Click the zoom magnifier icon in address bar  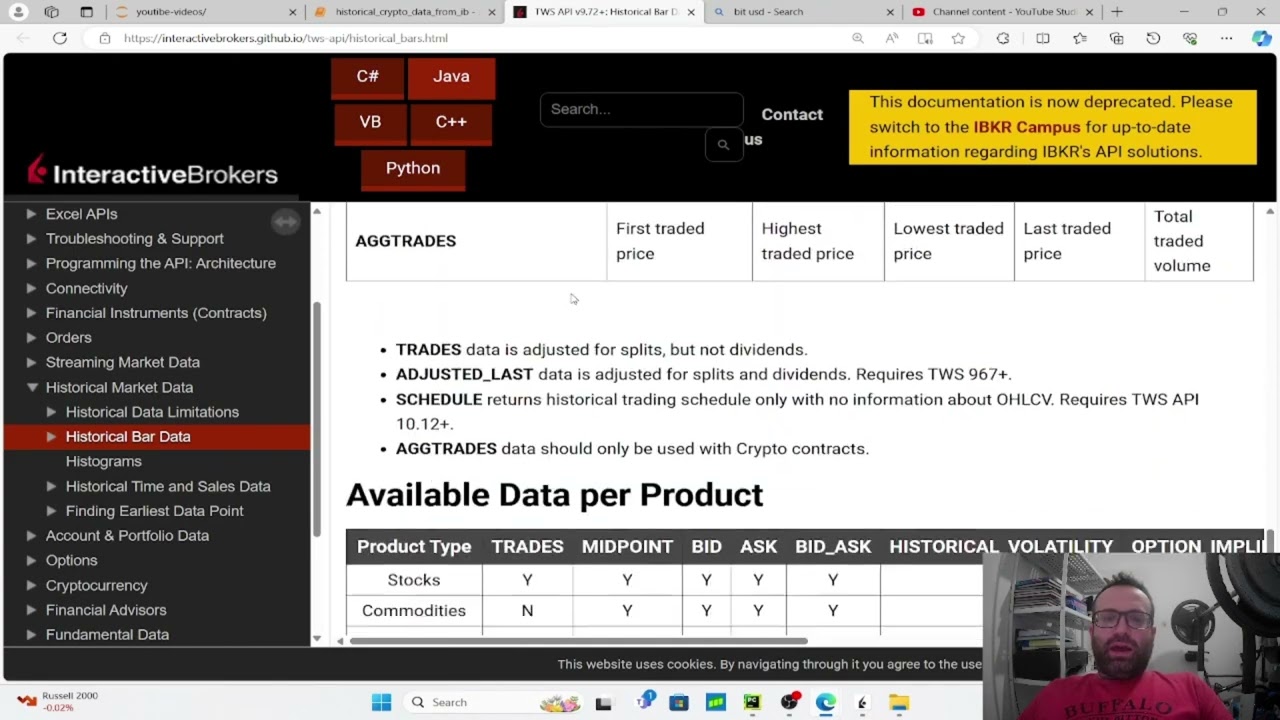[858, 38]
